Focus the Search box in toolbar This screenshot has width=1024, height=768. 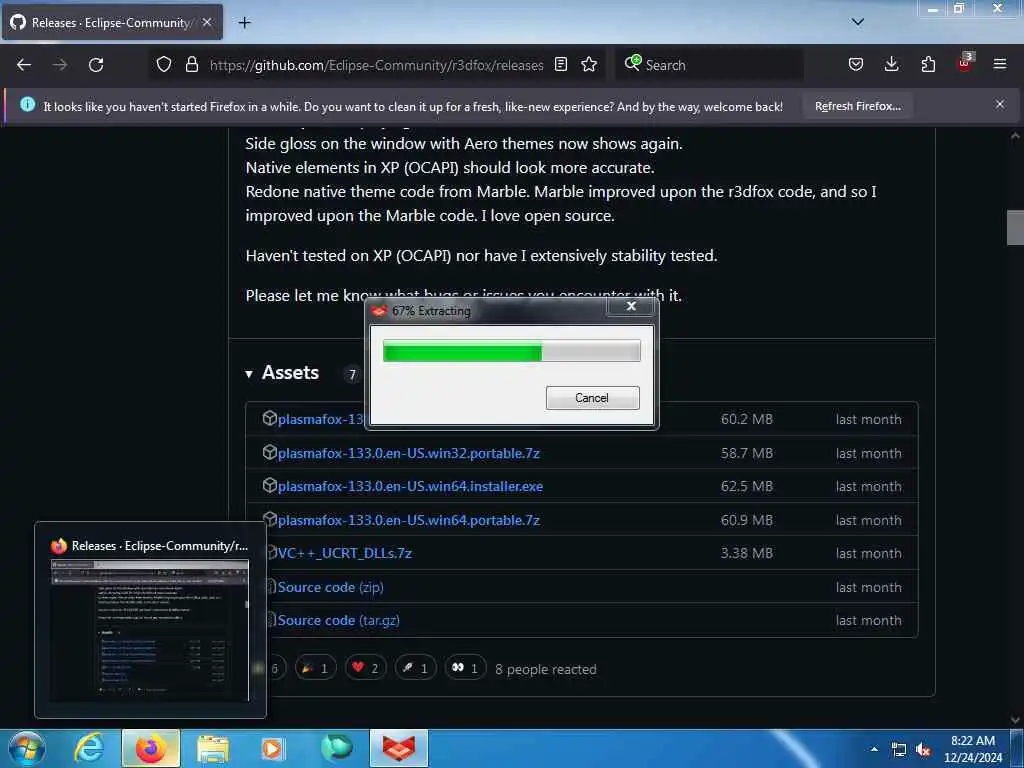[709, 65]
